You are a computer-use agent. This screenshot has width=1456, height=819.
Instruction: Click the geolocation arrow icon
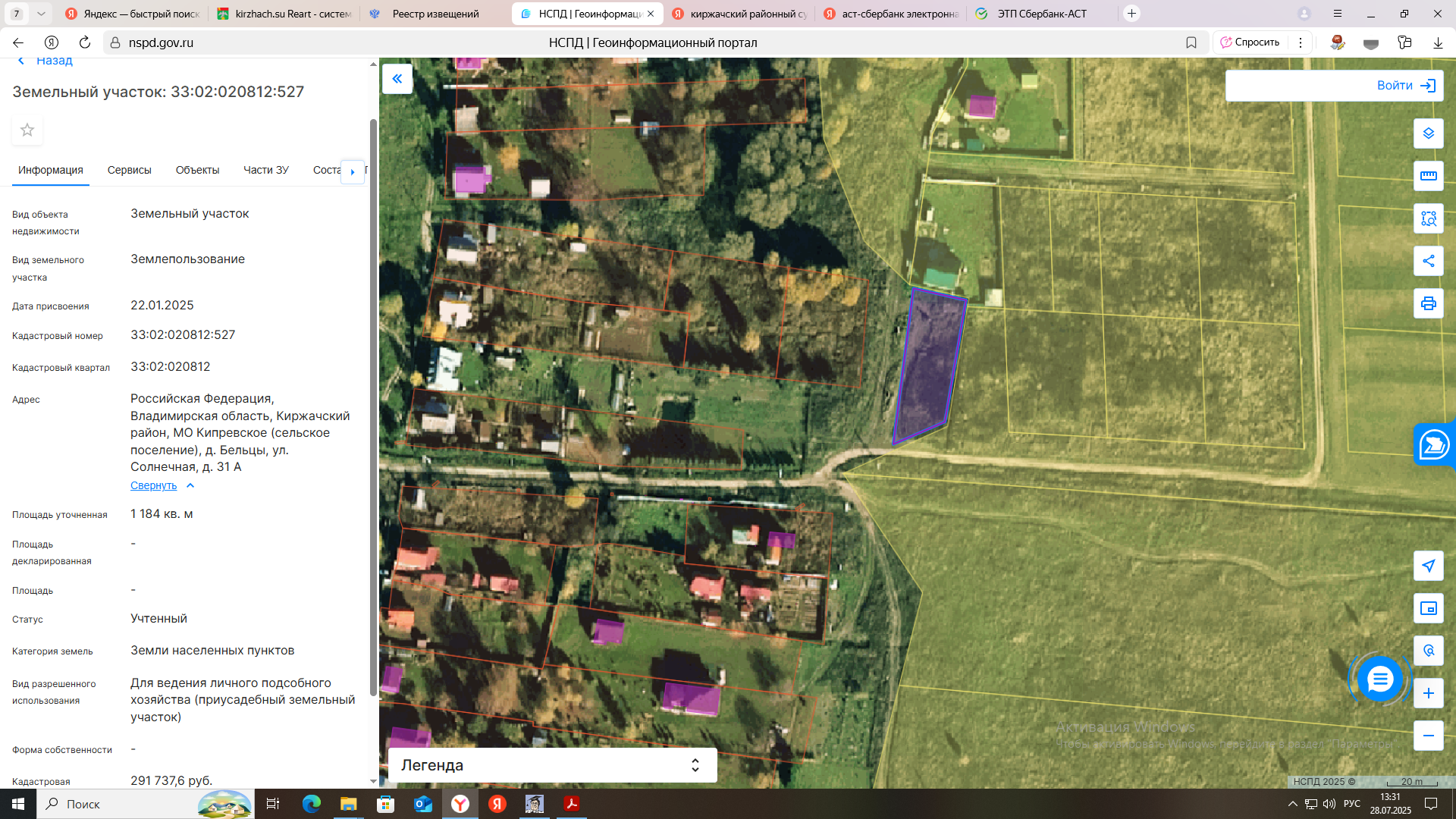pos(1428,566)
